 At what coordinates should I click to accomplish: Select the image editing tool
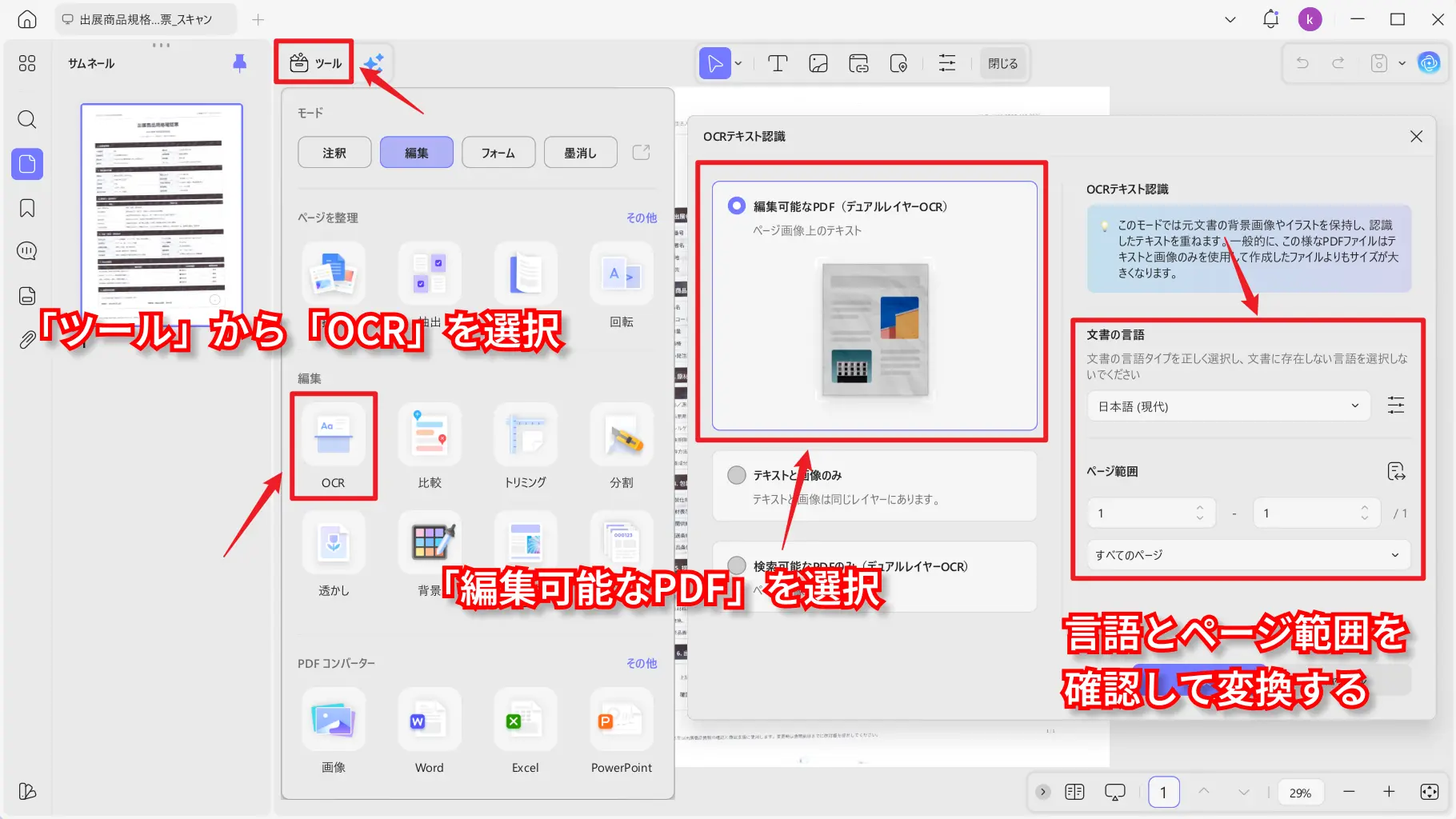pyautogui.click(x=818, y=63)
